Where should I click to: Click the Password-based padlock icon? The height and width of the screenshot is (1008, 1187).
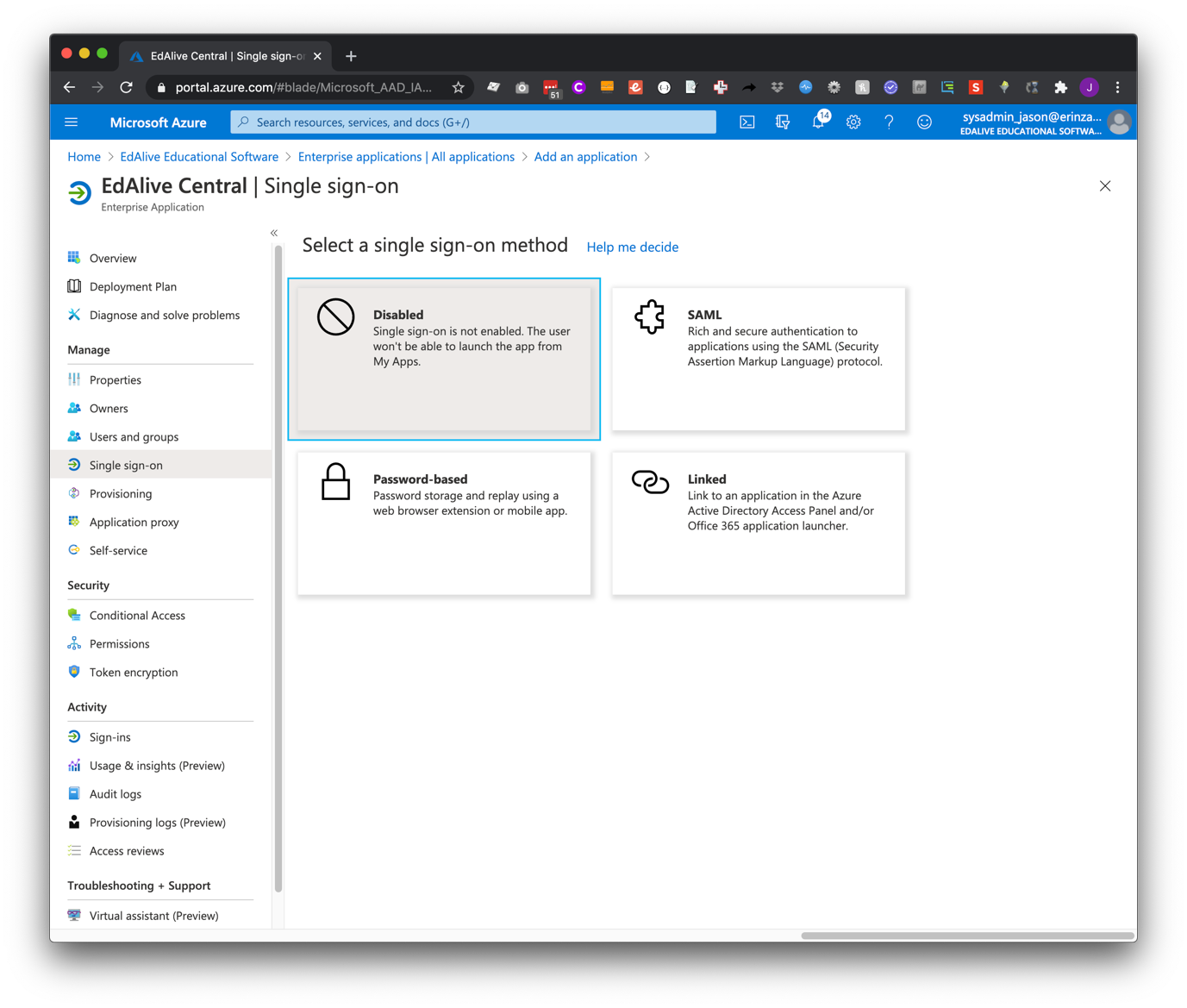pos(335,481)
